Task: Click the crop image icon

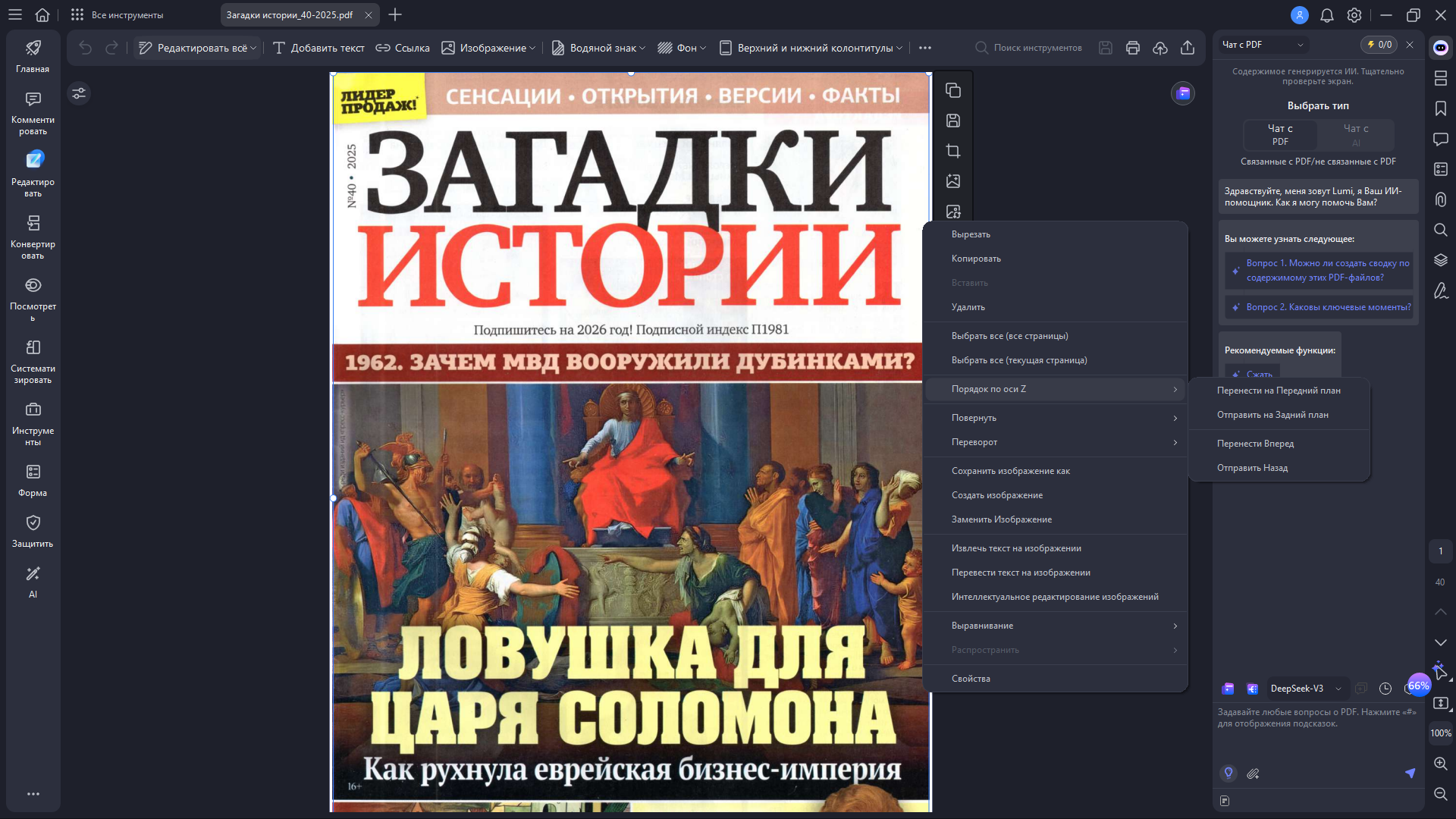Action: coord(953,151)
